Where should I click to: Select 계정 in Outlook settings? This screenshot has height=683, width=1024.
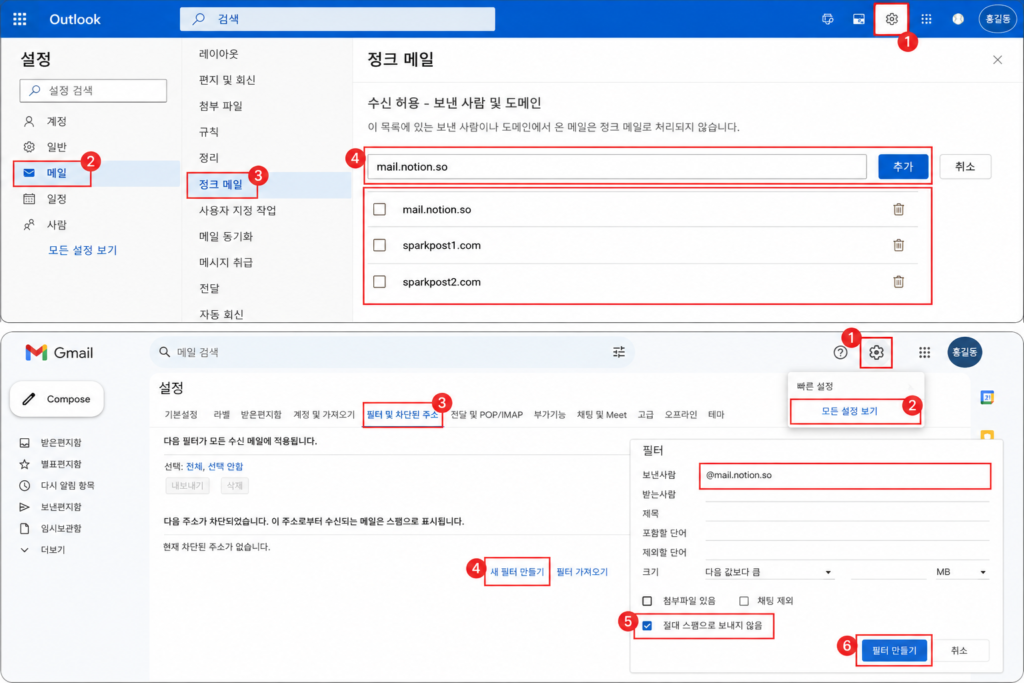[x=56, y=121]
